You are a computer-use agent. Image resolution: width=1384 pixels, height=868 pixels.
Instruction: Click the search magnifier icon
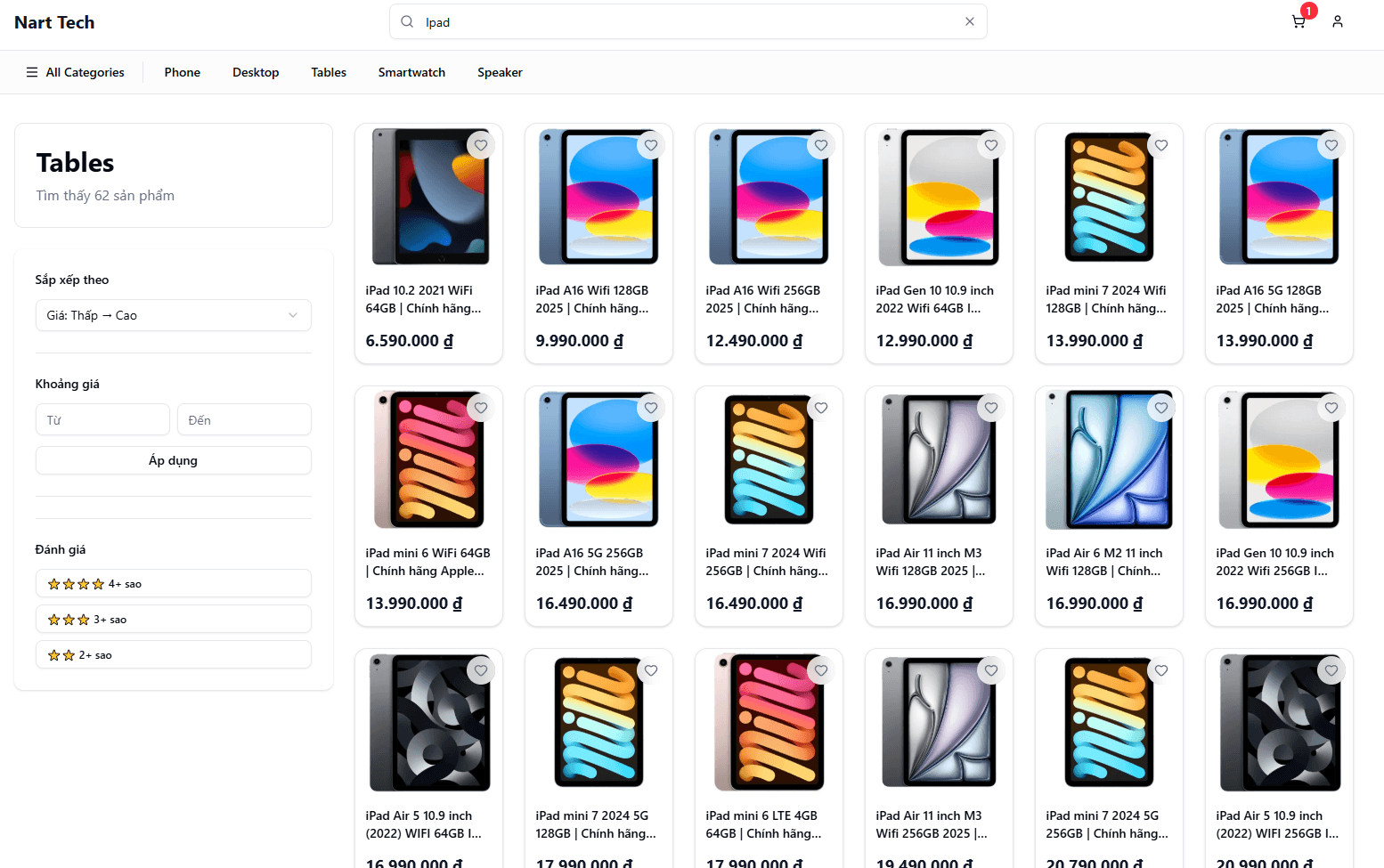click(406, 21)
